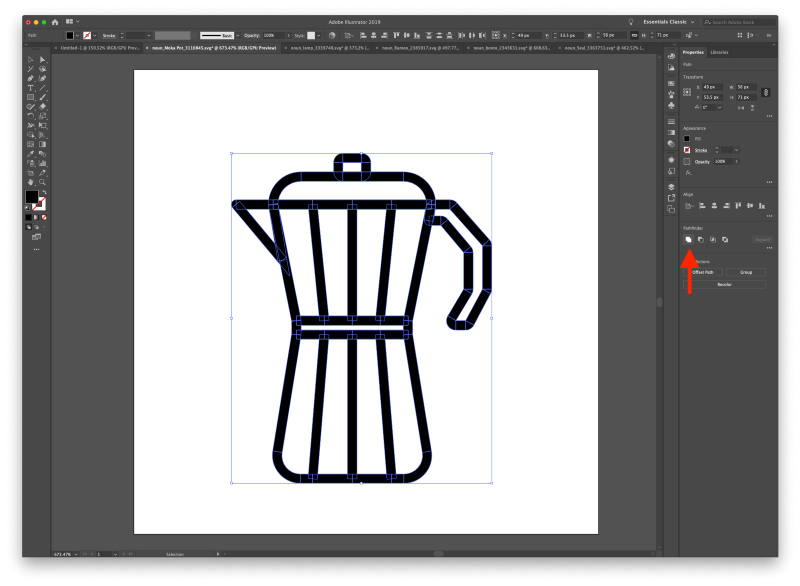This screenshot has height=586, width=800.
Task: Click Flip Horizontal icon in Transform
Action: click(741, 108)
